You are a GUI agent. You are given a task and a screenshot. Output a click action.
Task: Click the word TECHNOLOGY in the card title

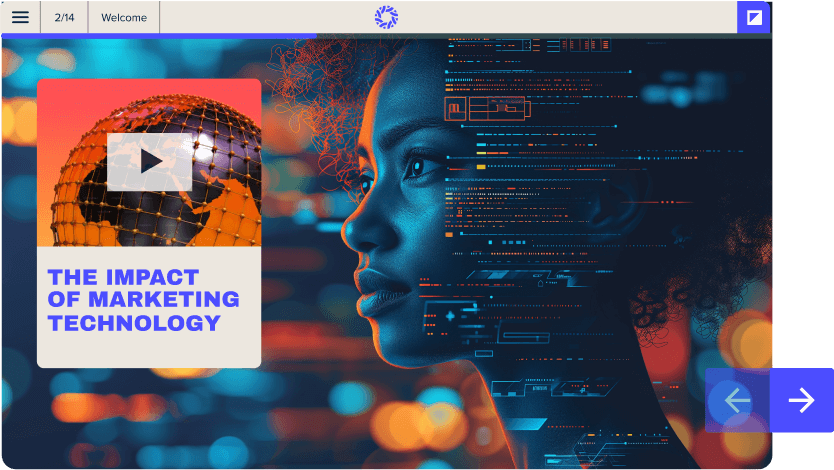click(x=134, y=323)
